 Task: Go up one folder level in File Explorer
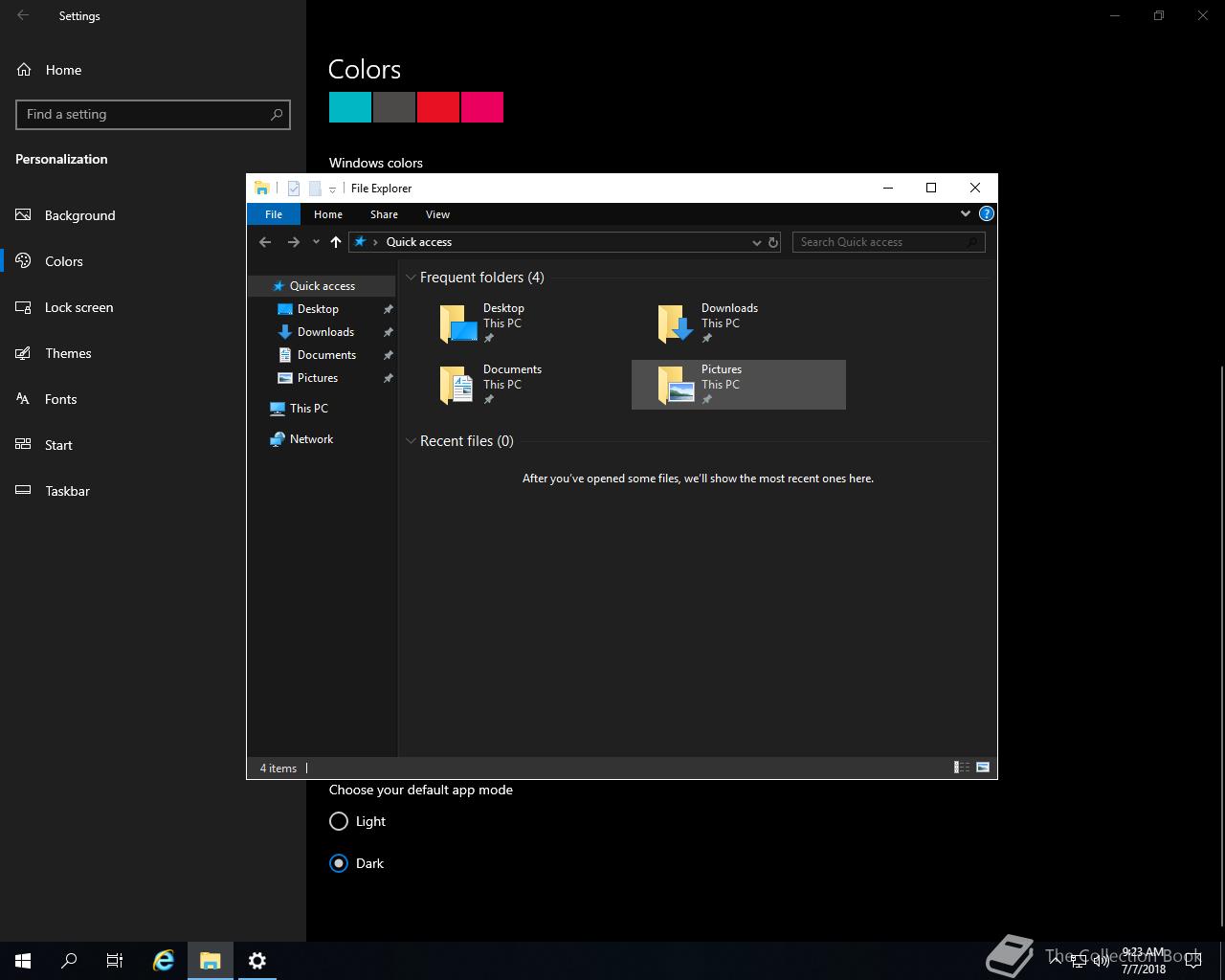(x=336, y=242)
